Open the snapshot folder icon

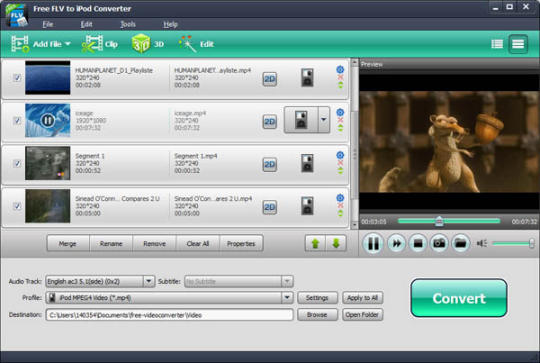point(460,243)
